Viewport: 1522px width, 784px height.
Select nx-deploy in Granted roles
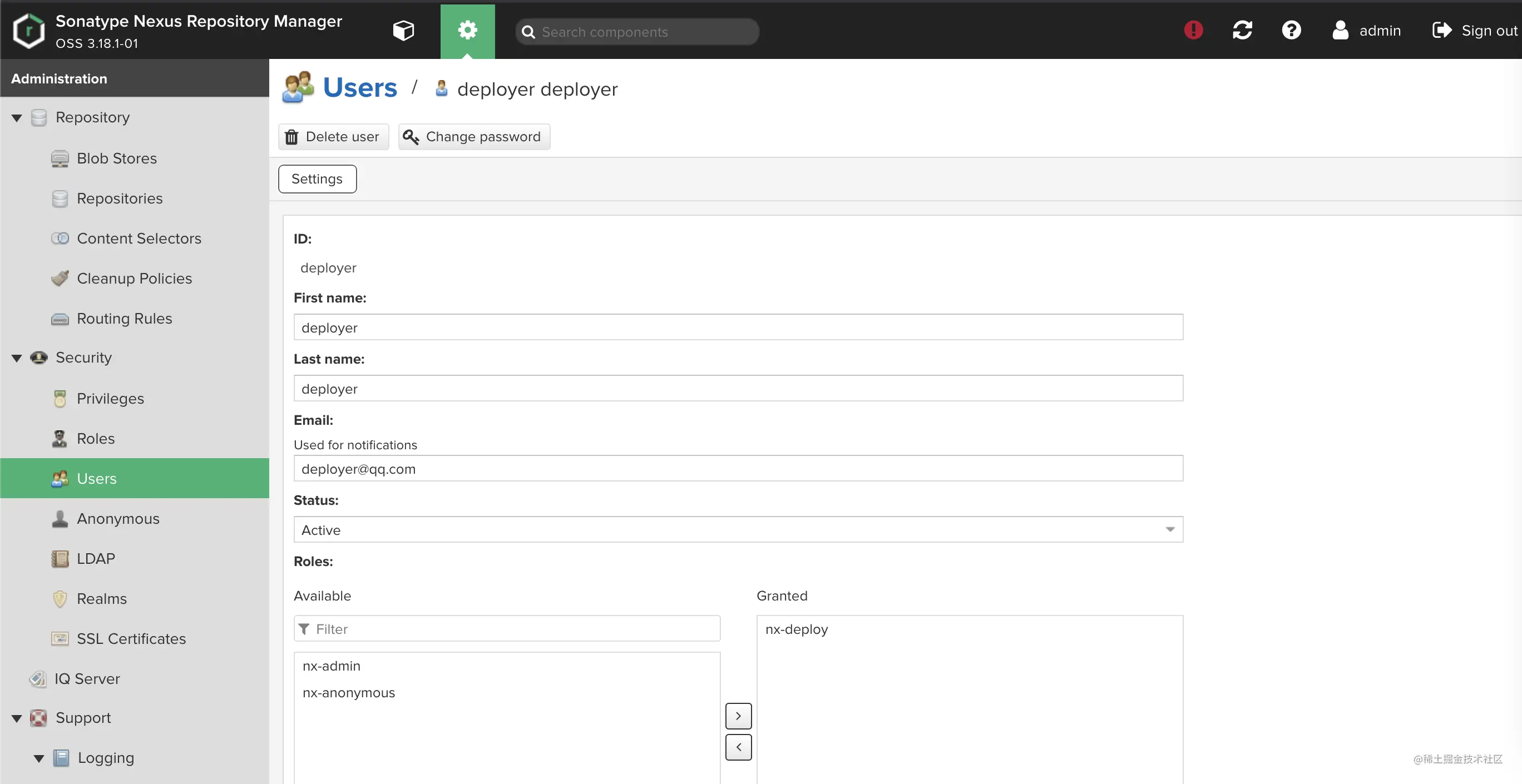pos(970,629)
